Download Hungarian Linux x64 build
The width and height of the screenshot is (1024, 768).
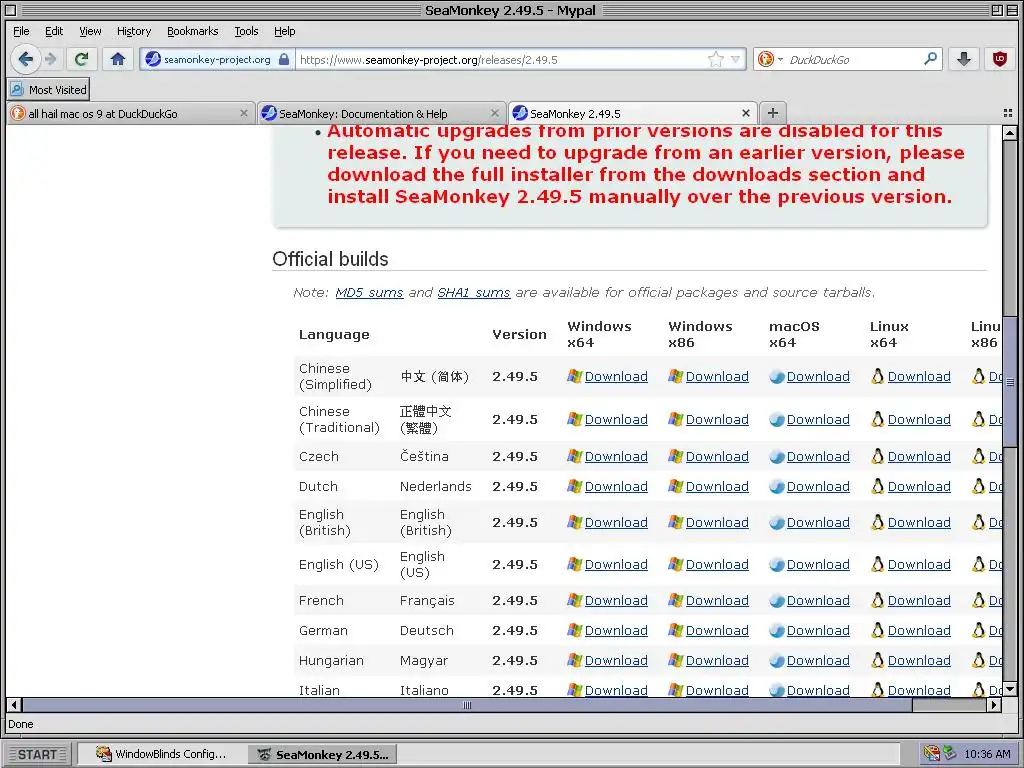pos(919,661)
